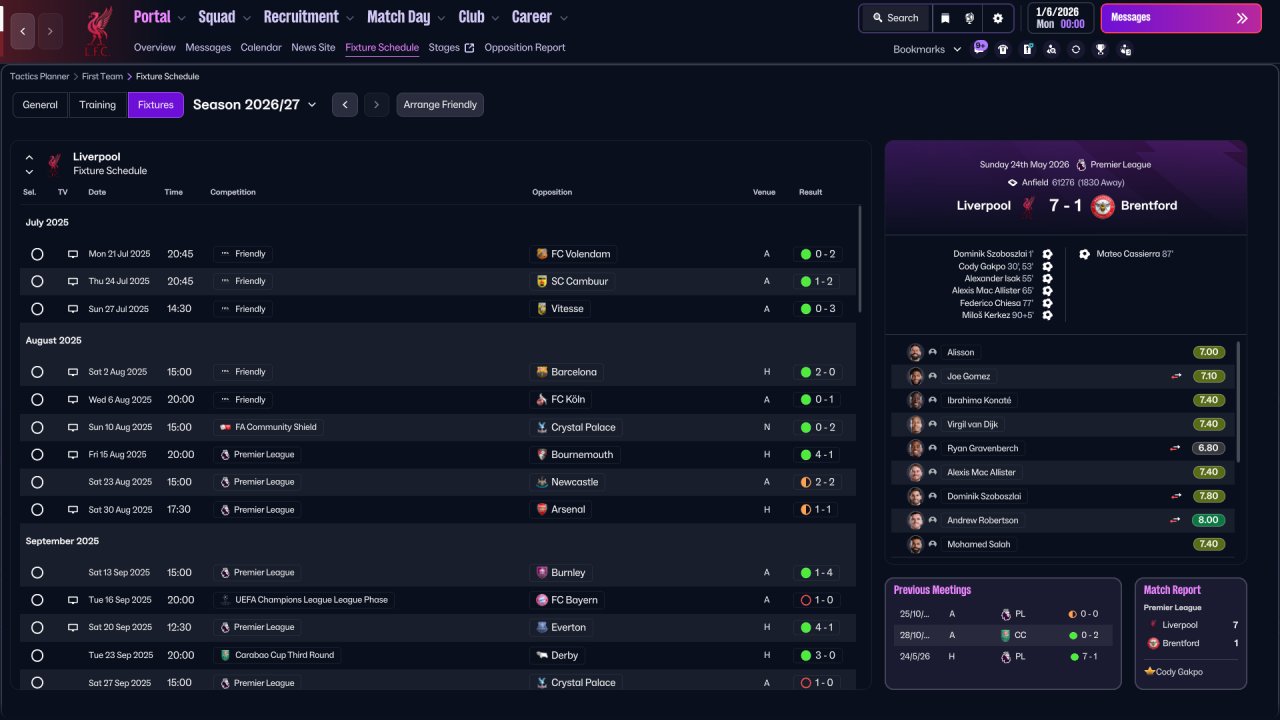Select the radio button for Vitesse fixture
1280x720 pixels.
tap(37, 309)
